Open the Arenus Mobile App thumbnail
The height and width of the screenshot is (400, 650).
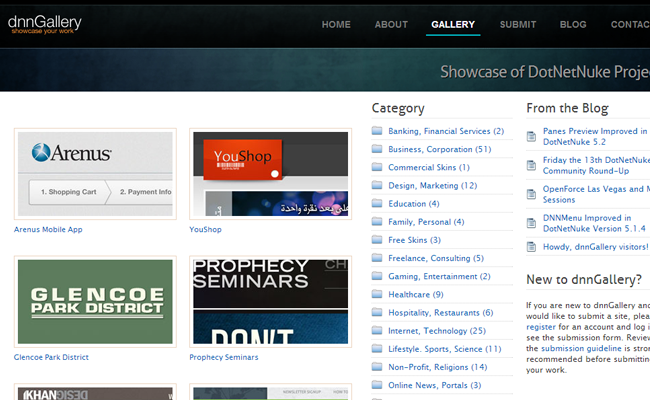click(95, 174)
